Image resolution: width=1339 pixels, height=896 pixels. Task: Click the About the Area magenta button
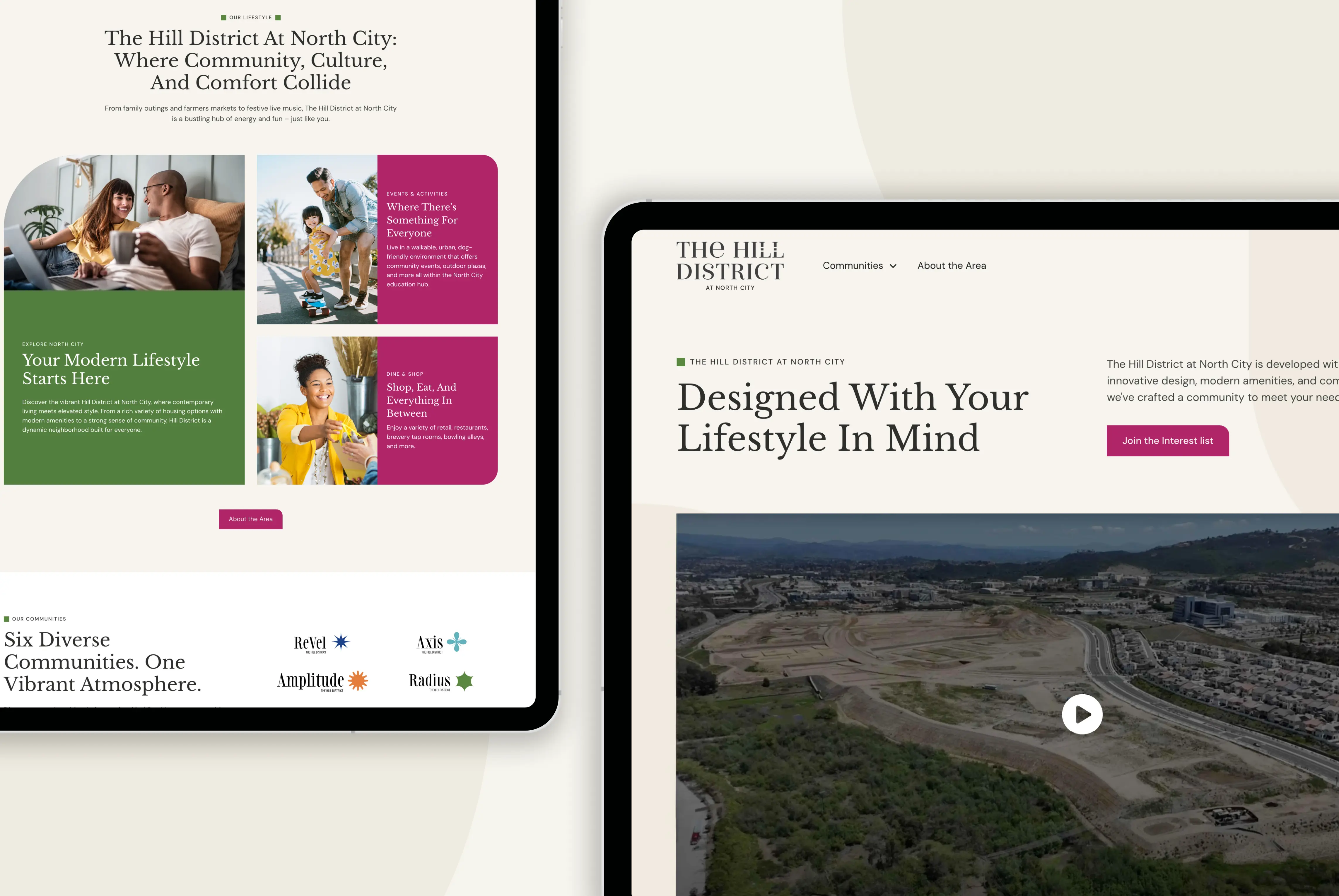tap(250, 519)
